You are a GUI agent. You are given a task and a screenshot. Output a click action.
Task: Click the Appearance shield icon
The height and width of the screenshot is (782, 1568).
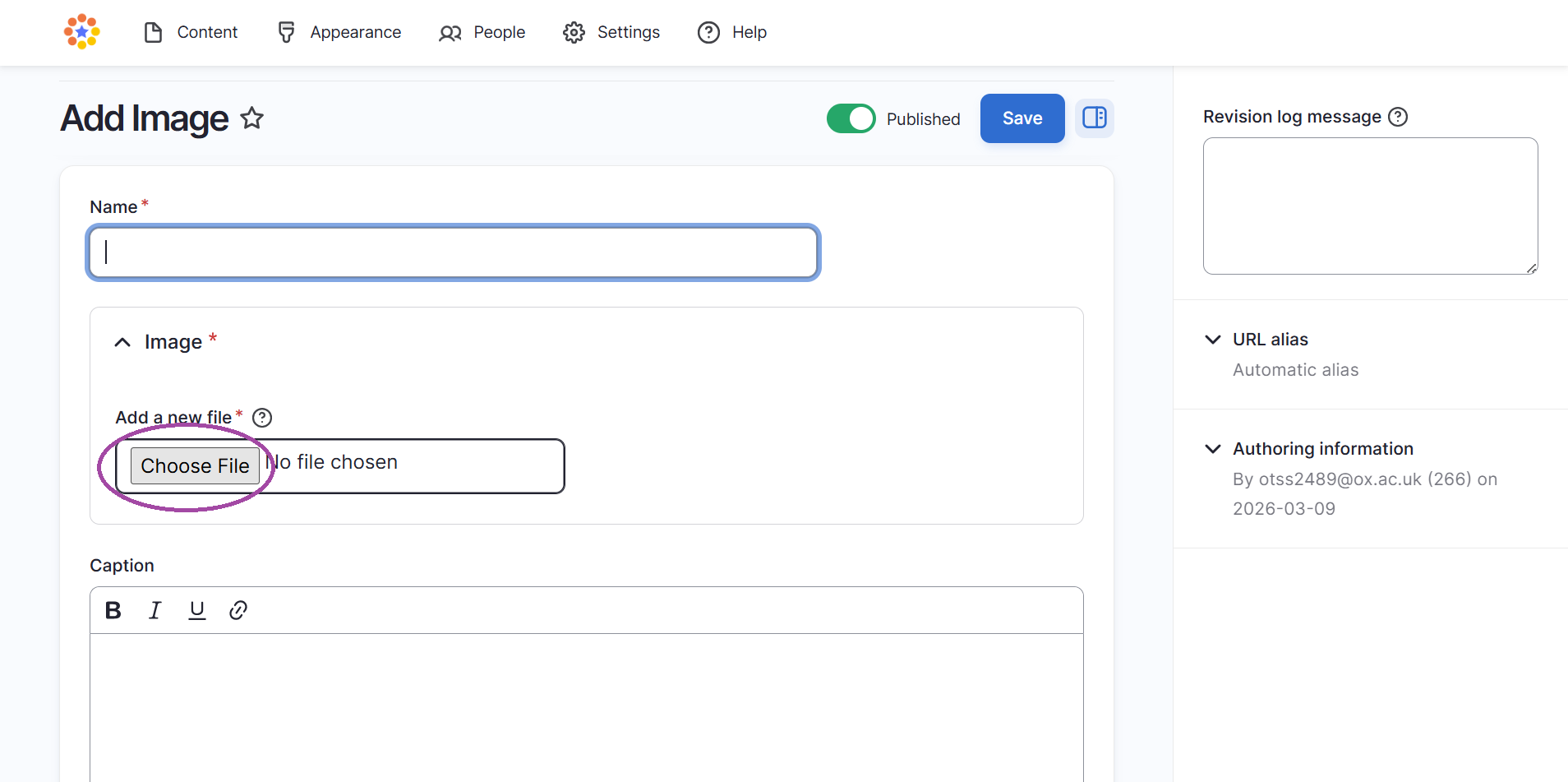pos(286,32)
